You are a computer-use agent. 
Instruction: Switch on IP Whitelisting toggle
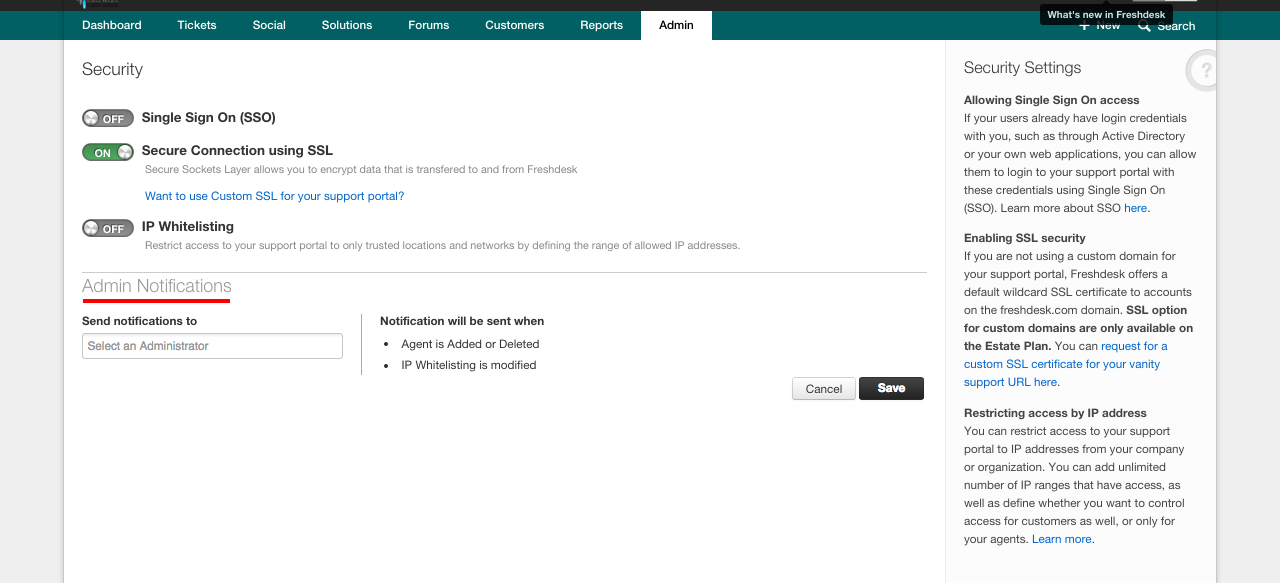107,228
